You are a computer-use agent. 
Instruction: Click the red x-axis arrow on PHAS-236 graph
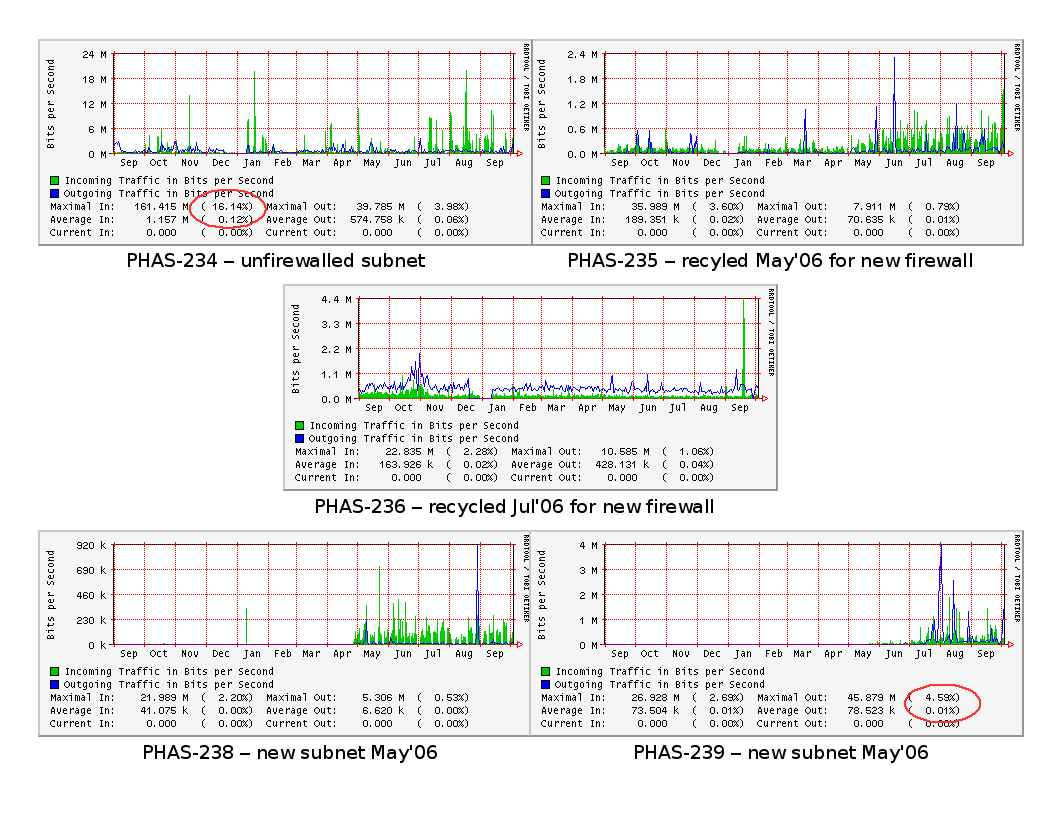[764, 399]
